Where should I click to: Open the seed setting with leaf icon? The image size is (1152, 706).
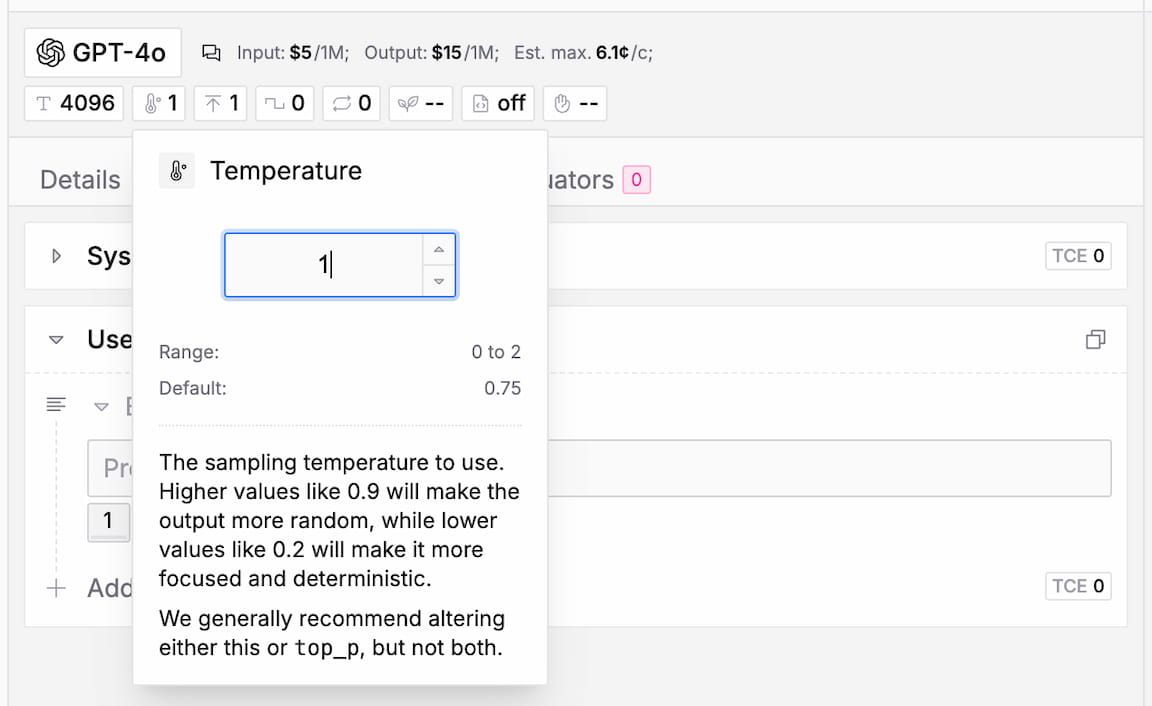(420, 103)
